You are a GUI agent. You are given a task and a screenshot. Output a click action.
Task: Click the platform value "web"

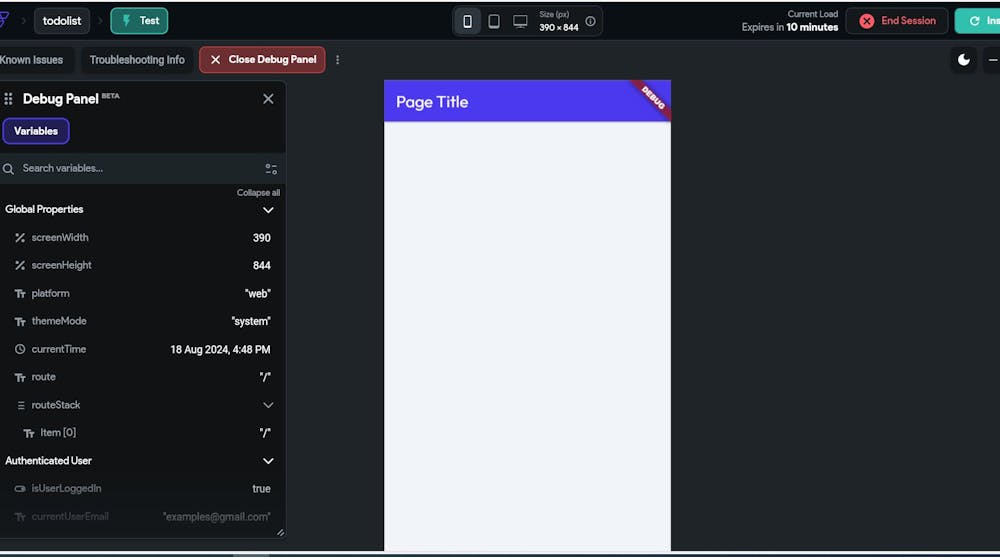click(x=258, y=293)
